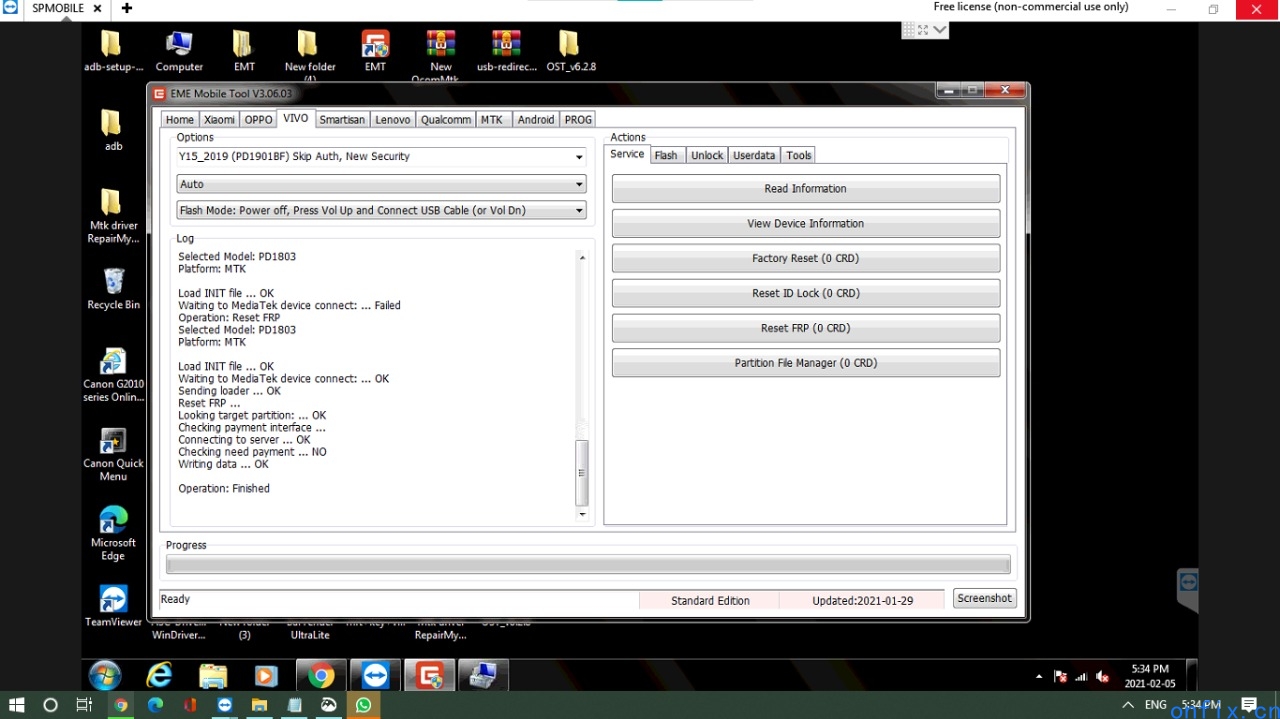Expand the Y15_2019 model dropdown
The height and width of the screenshot is (719, 1280).
pos(579,157)
